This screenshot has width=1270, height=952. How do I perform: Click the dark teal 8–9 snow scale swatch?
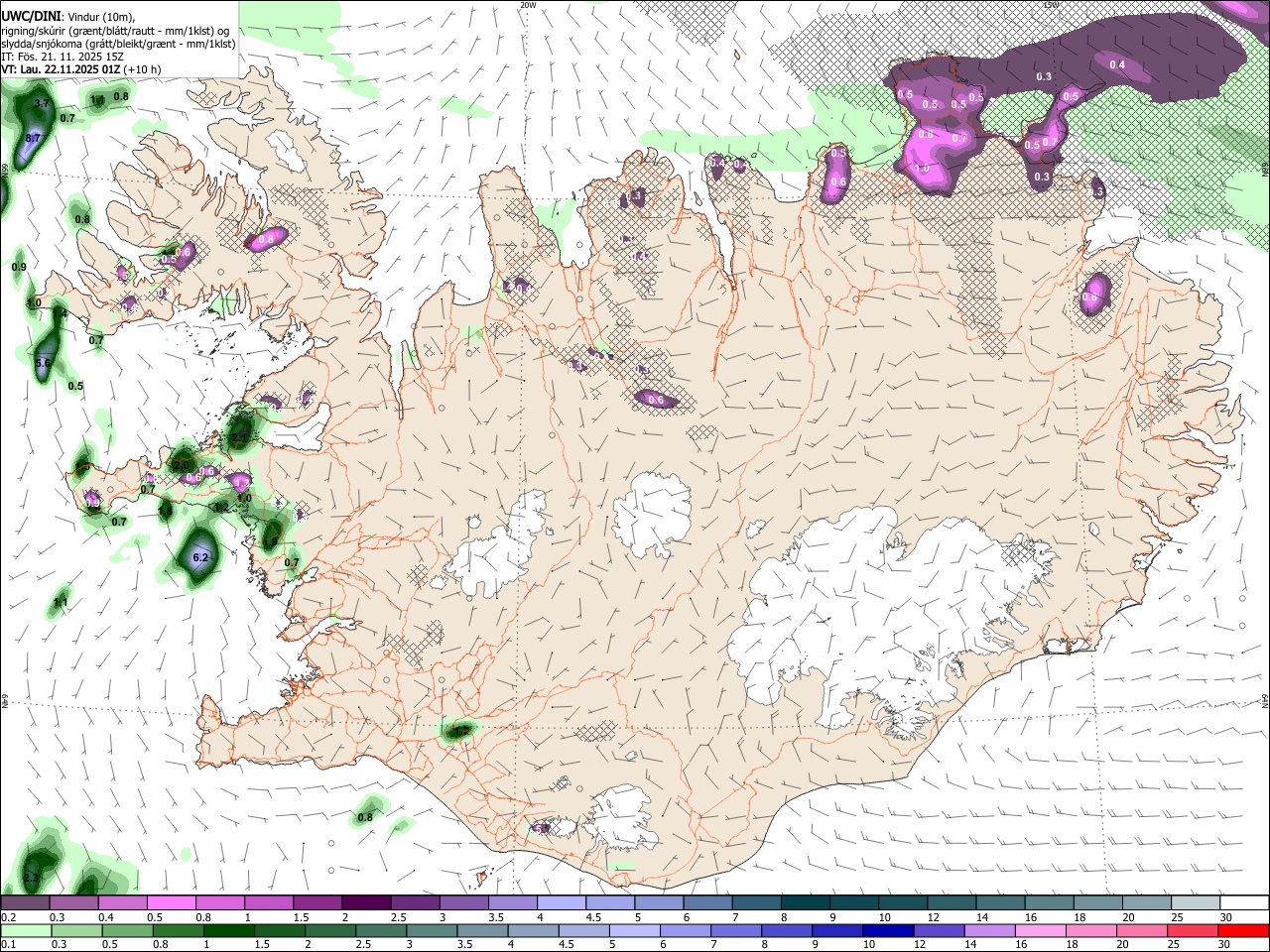coord(806,903)
